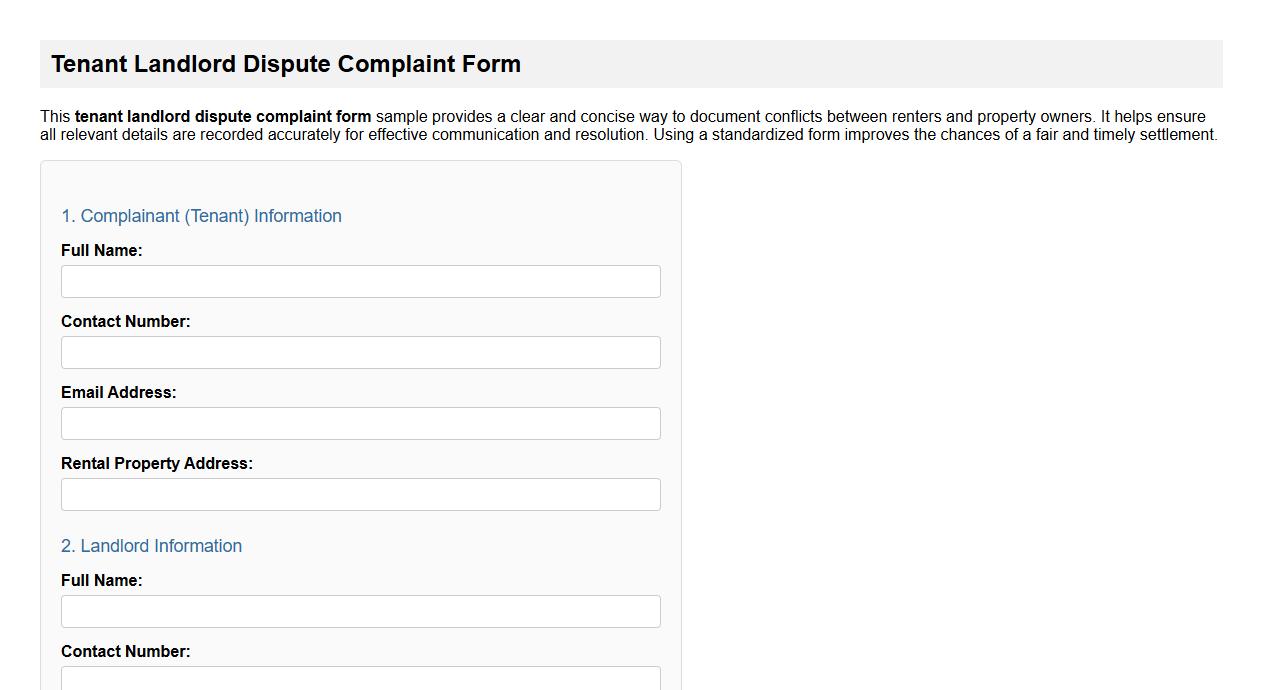The image size is (1263, 690).
Task: Click inside the Email Address field
Action: [x=360, y=423]
